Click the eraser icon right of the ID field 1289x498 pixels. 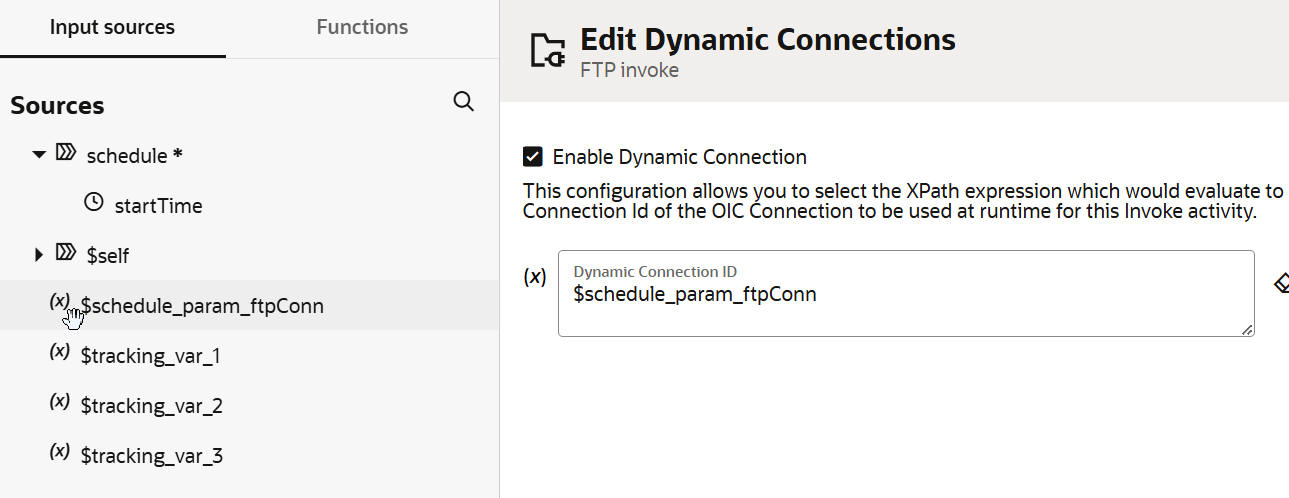(x=1281, y=284)
